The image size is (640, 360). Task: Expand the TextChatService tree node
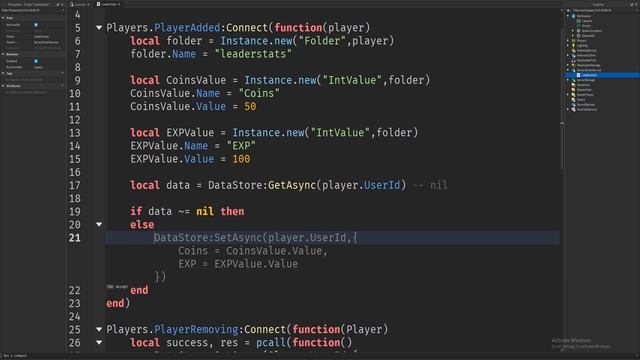(x=568, y=109)
